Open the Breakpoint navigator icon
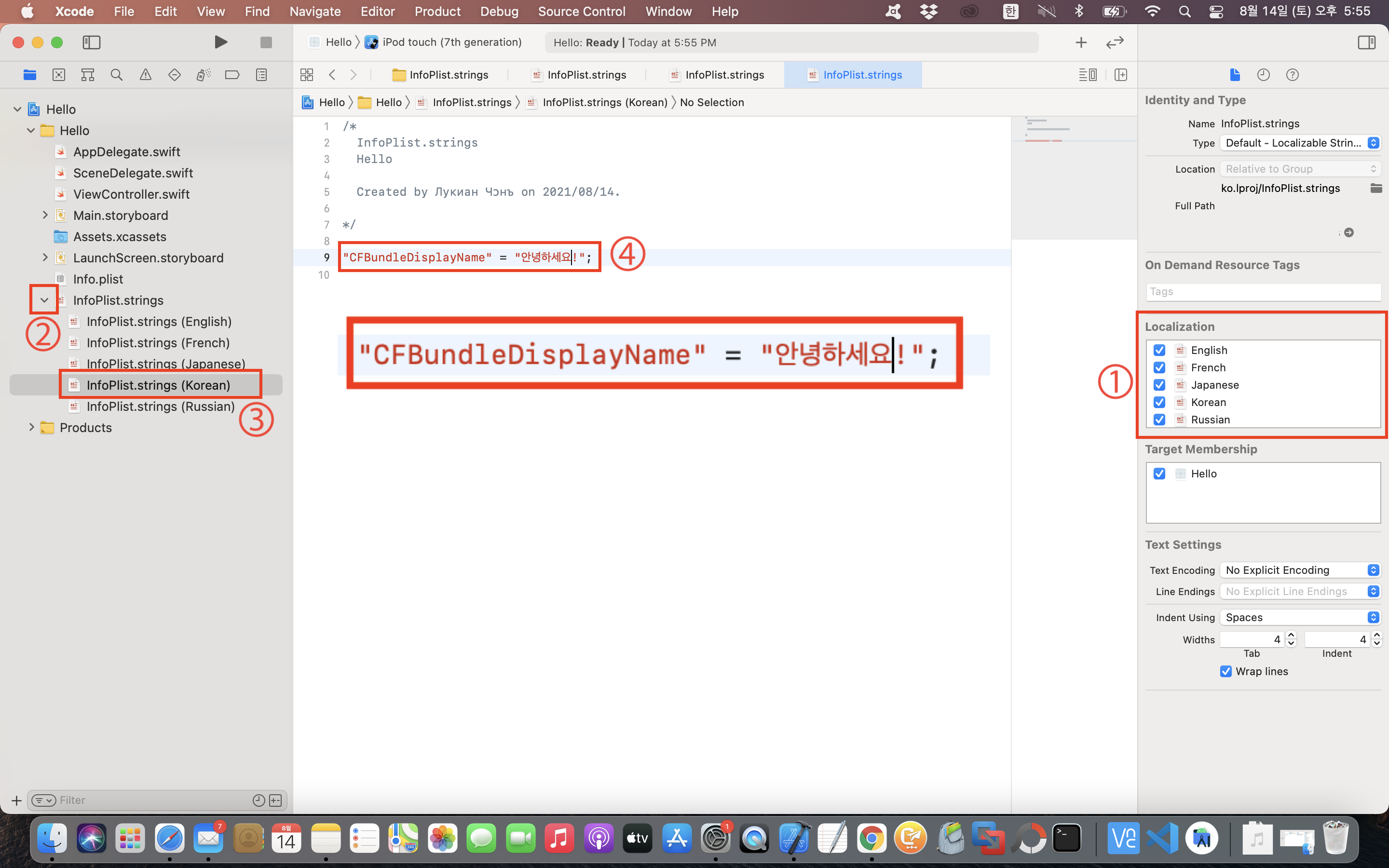This screenshot has height=868, width=1389. point(232,75)
